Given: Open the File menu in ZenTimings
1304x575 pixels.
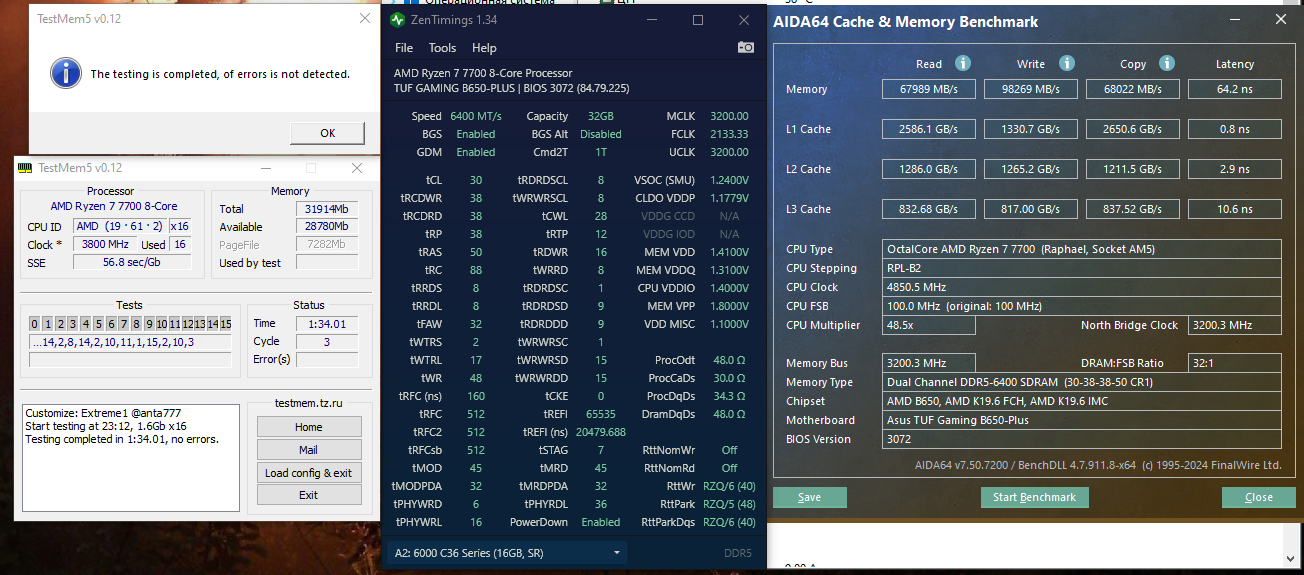Looking at the screenshot, I should (x=404, y=47).
